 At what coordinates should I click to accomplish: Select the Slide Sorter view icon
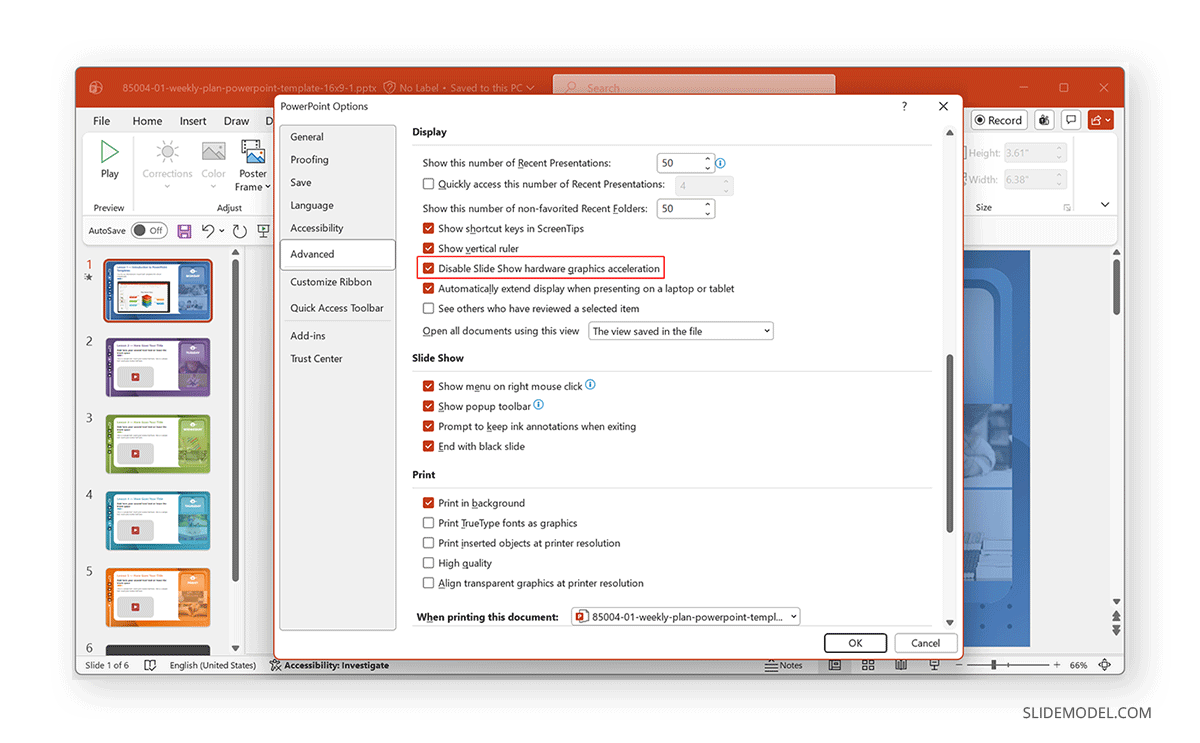(868, 665)
